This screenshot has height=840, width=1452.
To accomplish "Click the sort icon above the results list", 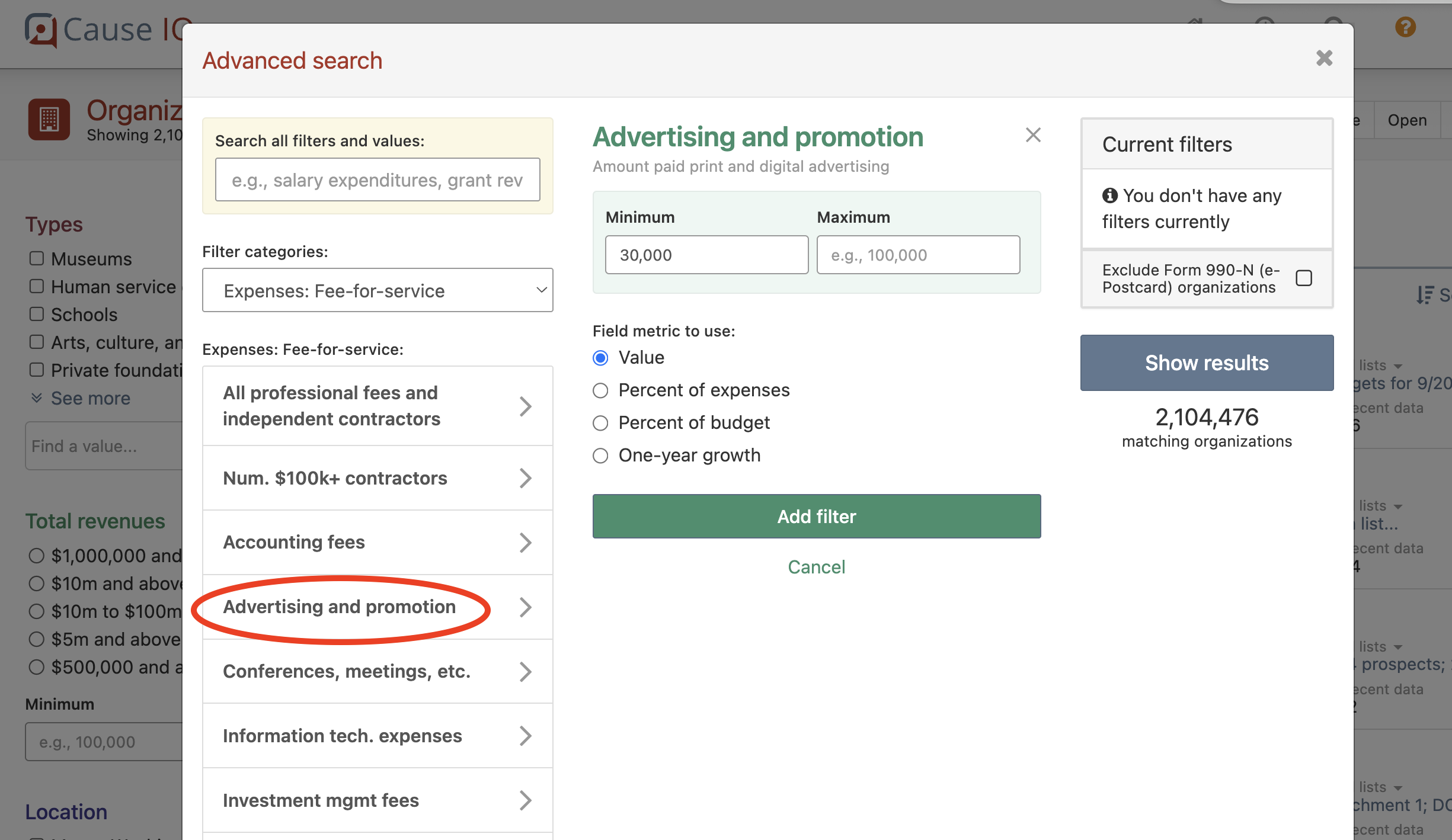I will click(1425, 295).
